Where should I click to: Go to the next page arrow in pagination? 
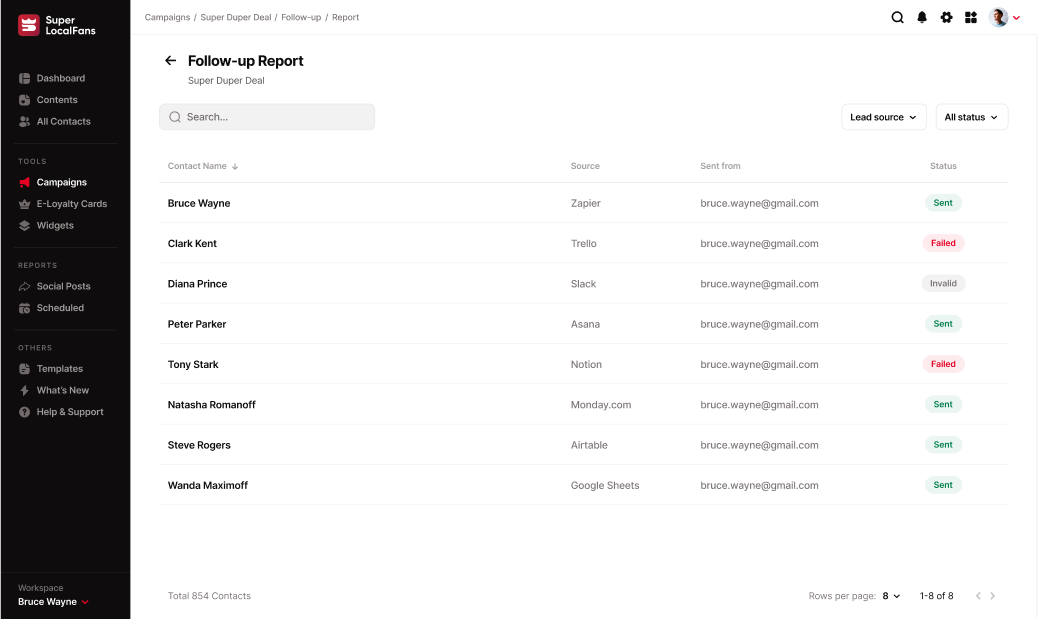click(x=992, y=596)
